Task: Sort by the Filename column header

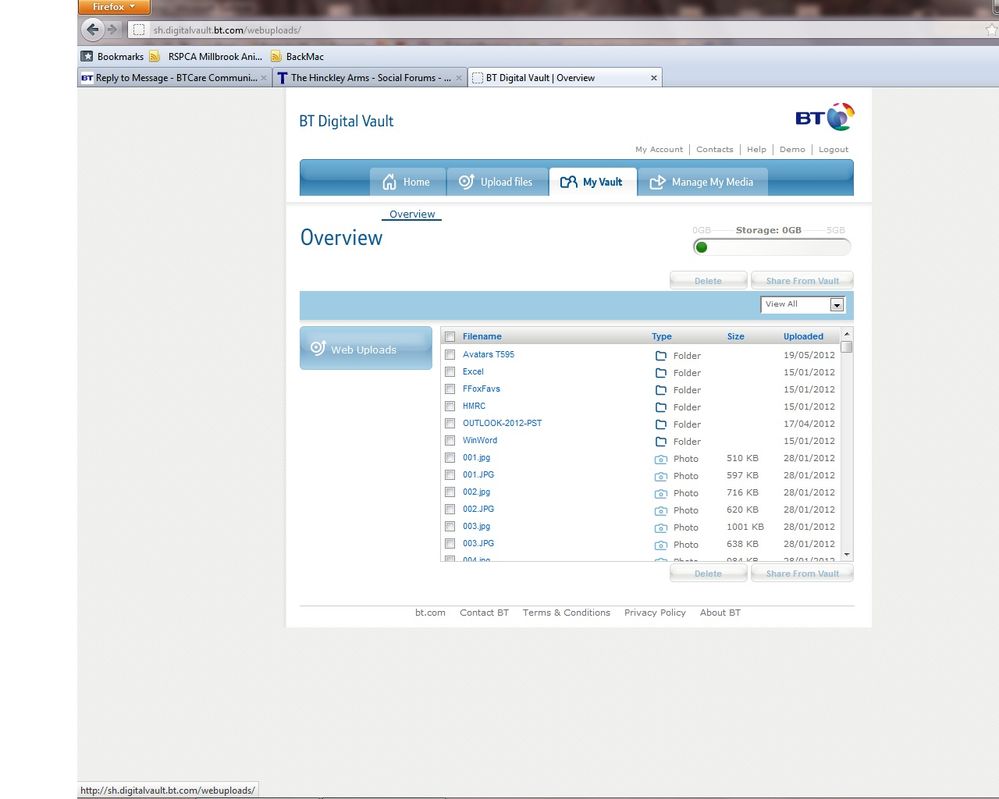Action: tap(482, 336)
